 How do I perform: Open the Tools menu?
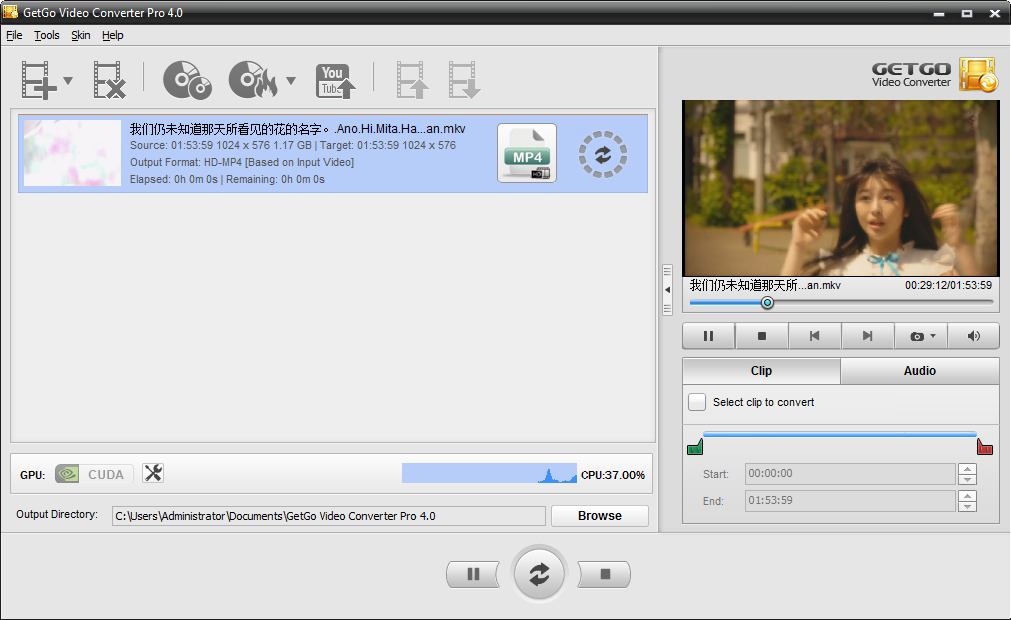(x=47, y=35)
